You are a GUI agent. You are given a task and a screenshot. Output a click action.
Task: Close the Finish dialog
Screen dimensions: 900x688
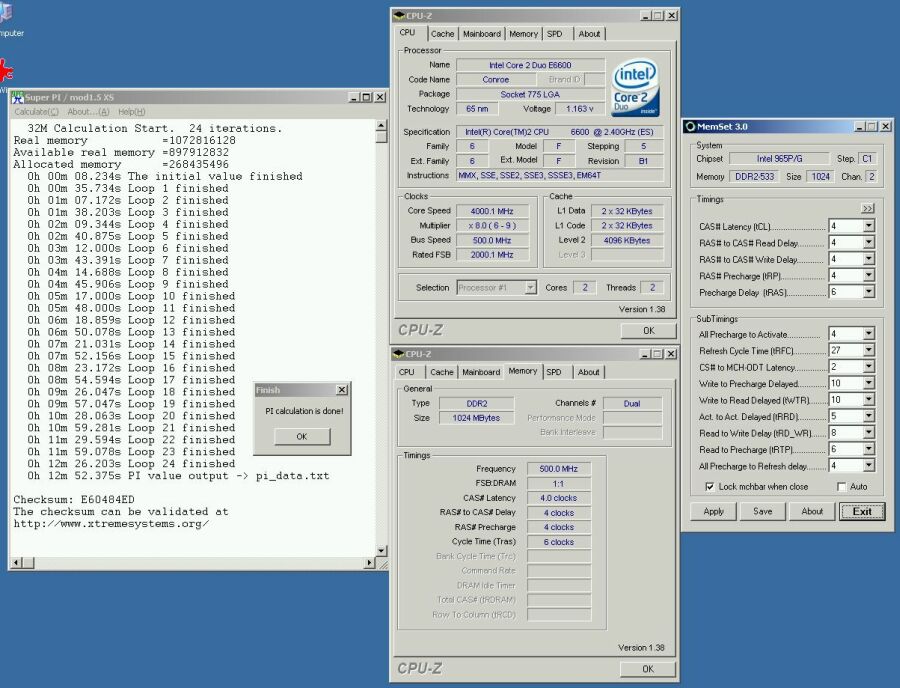pyautogui.click(x=342, y=390)
